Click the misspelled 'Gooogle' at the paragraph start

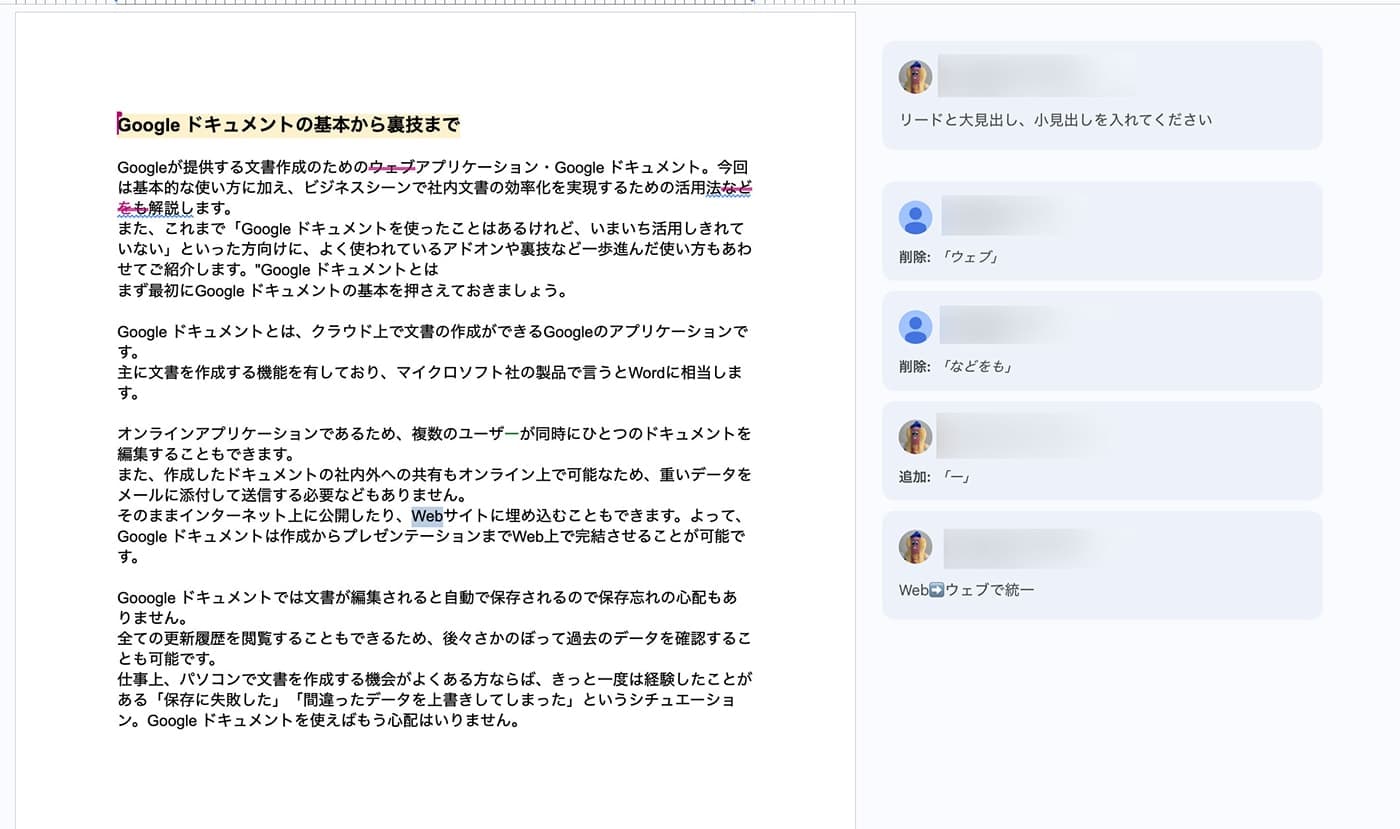144,598
